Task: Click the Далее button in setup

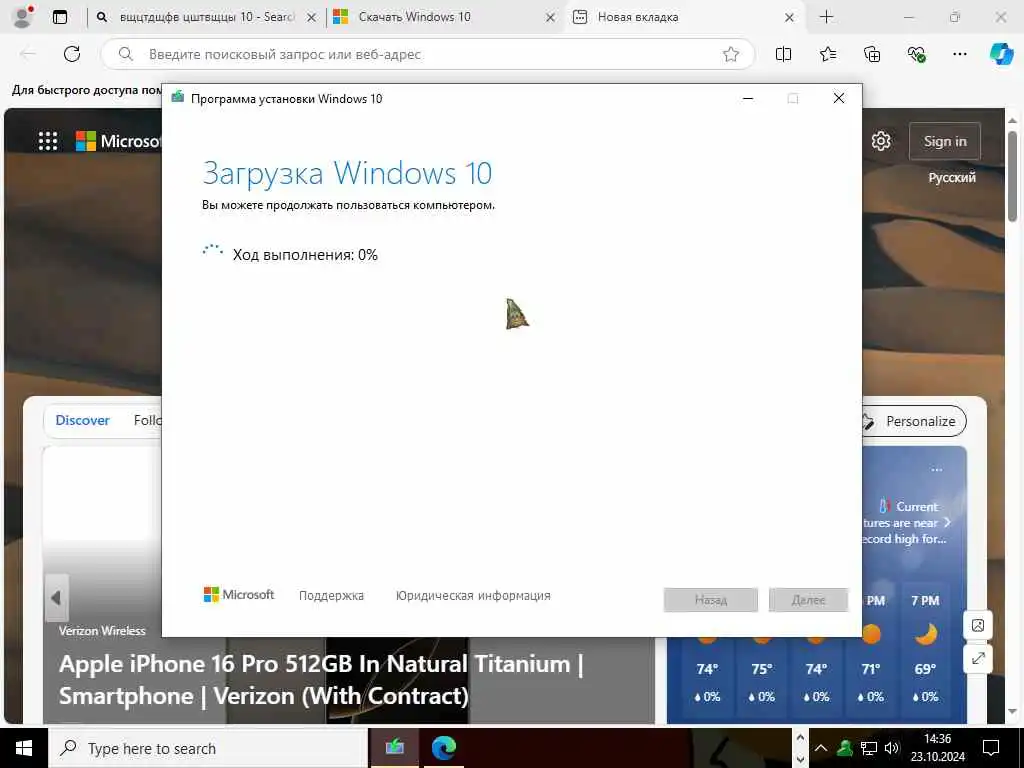Action: point(808,600)
